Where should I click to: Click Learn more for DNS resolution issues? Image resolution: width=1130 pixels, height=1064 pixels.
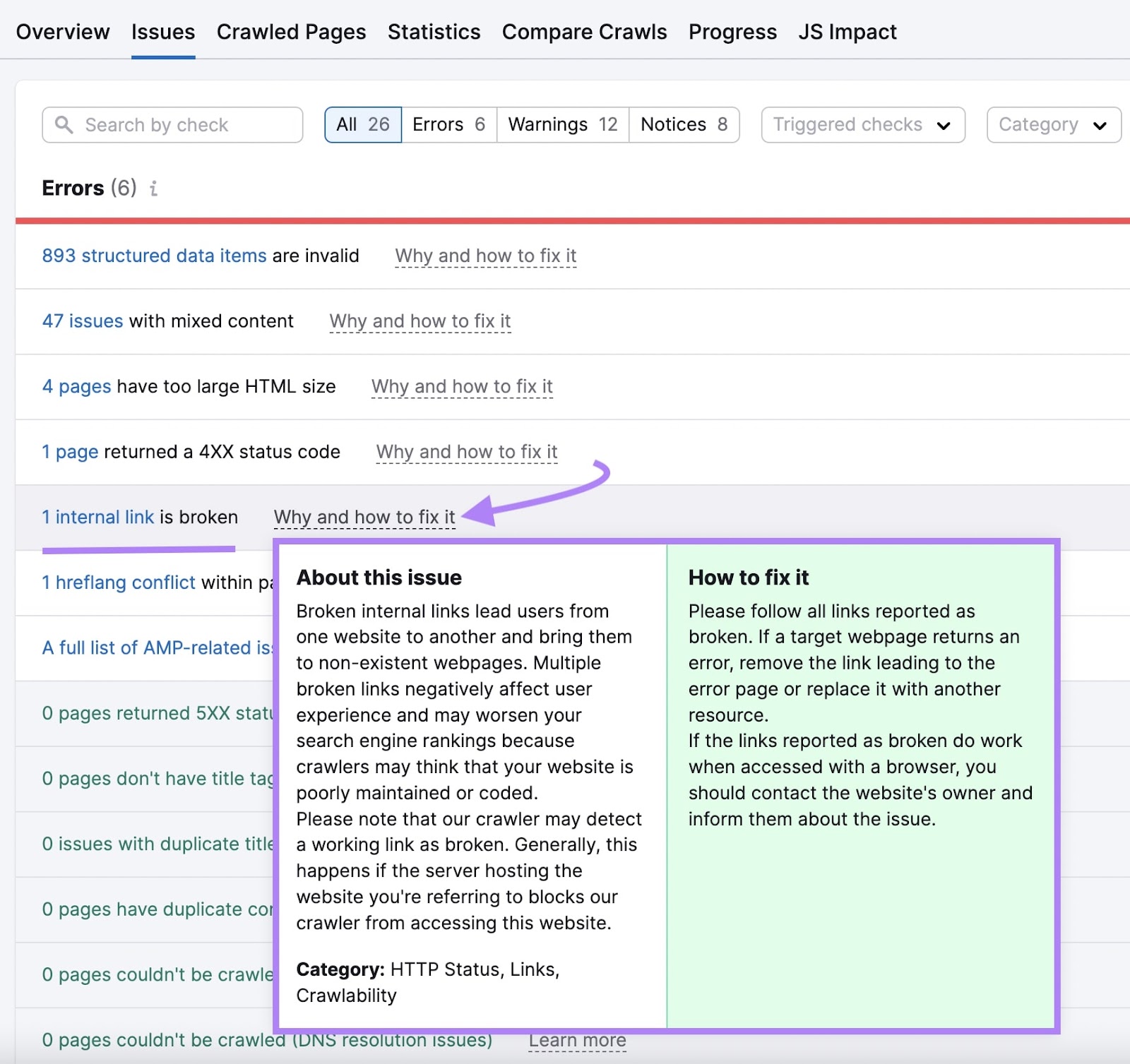(x=578, y=1041)
